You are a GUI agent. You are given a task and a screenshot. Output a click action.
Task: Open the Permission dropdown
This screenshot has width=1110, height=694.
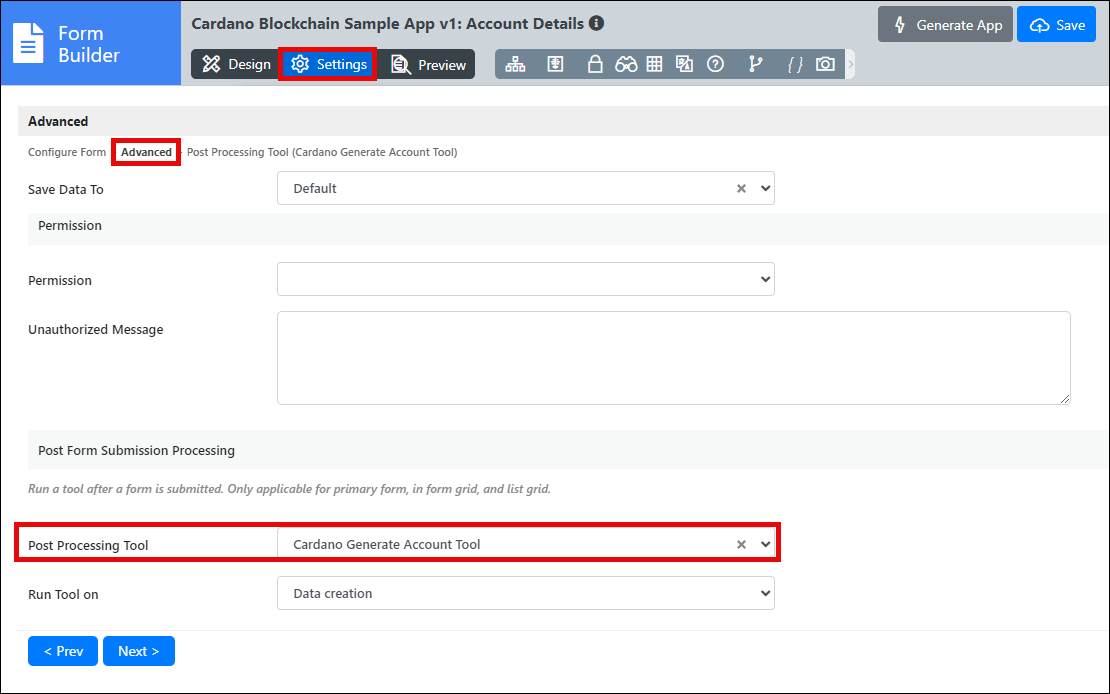point(525,279)
